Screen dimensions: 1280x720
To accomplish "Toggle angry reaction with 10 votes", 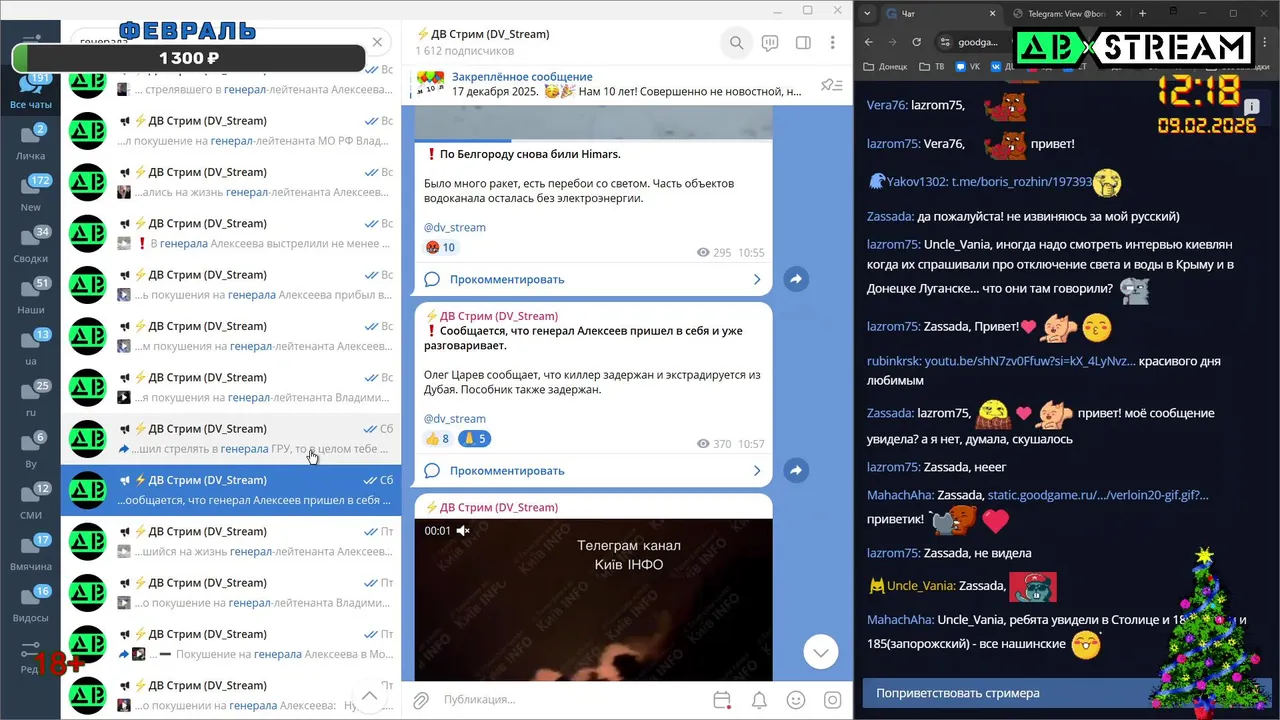I will pyautogui.click(x=441, y=247).
